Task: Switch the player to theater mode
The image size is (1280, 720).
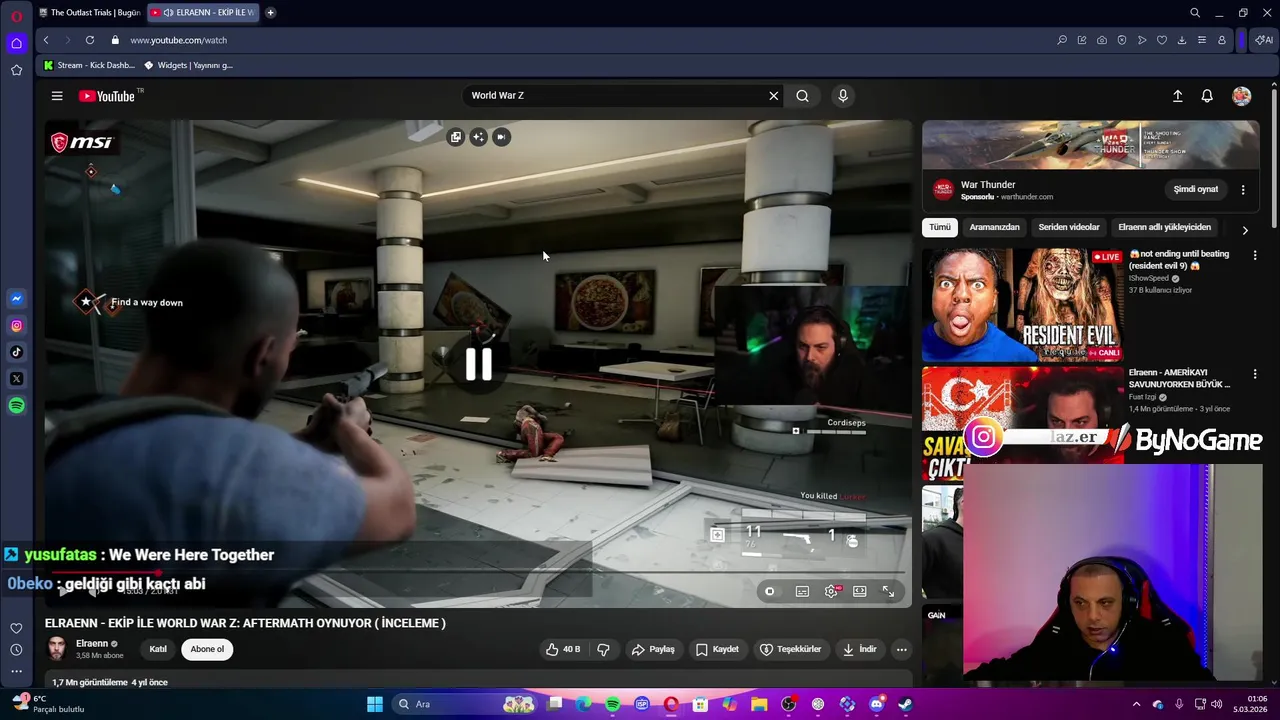Action: coord(859,591)
